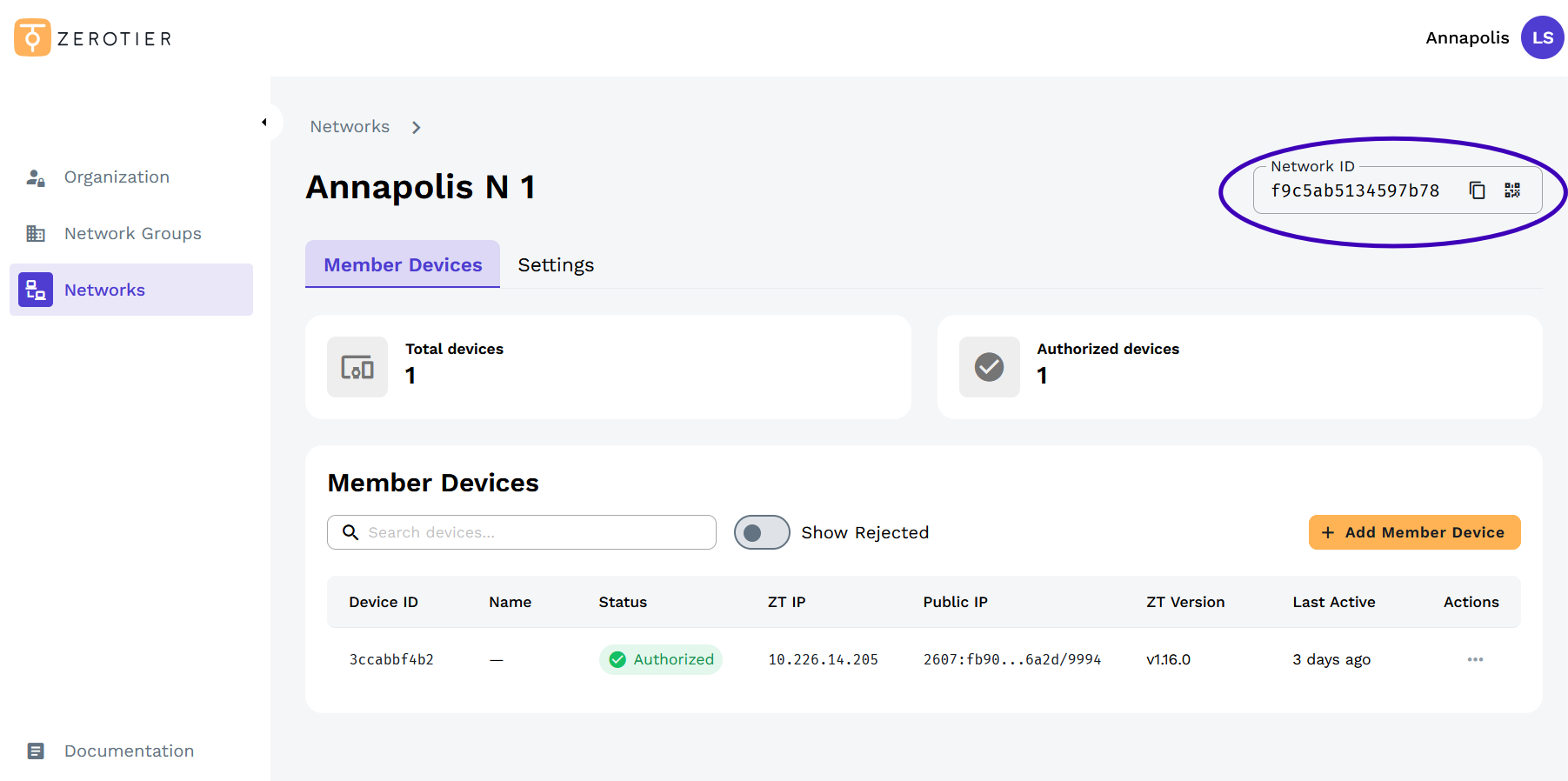Click the Name column header

510,602
